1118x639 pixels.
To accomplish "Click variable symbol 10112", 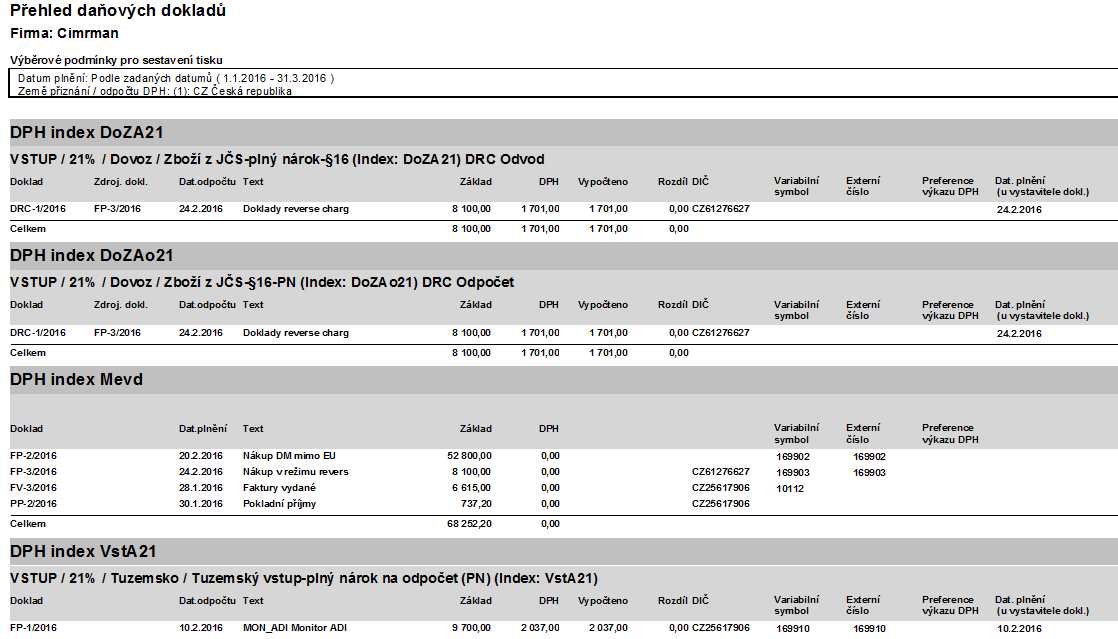I will 789,488.
